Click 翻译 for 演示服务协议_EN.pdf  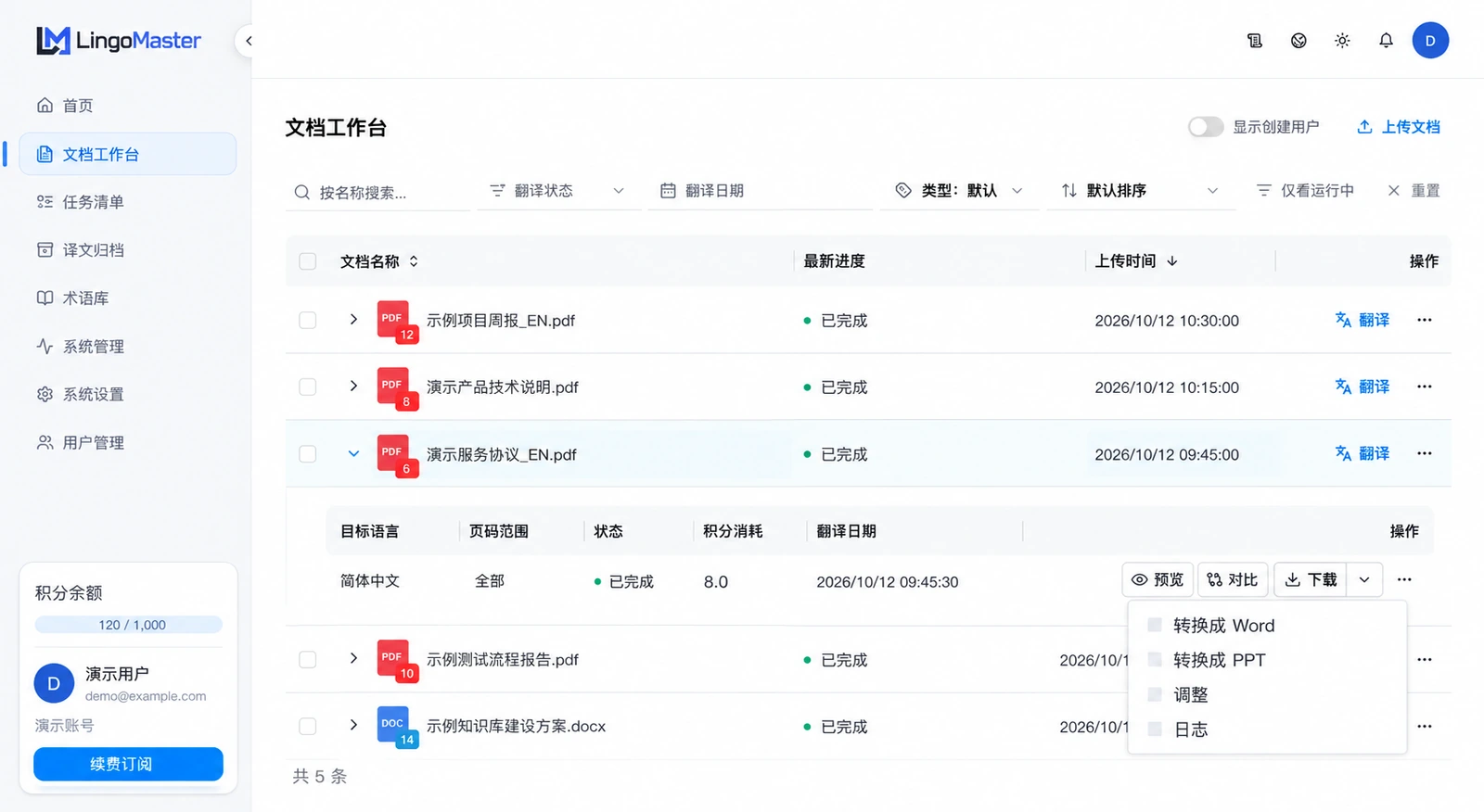(1362, 453)
